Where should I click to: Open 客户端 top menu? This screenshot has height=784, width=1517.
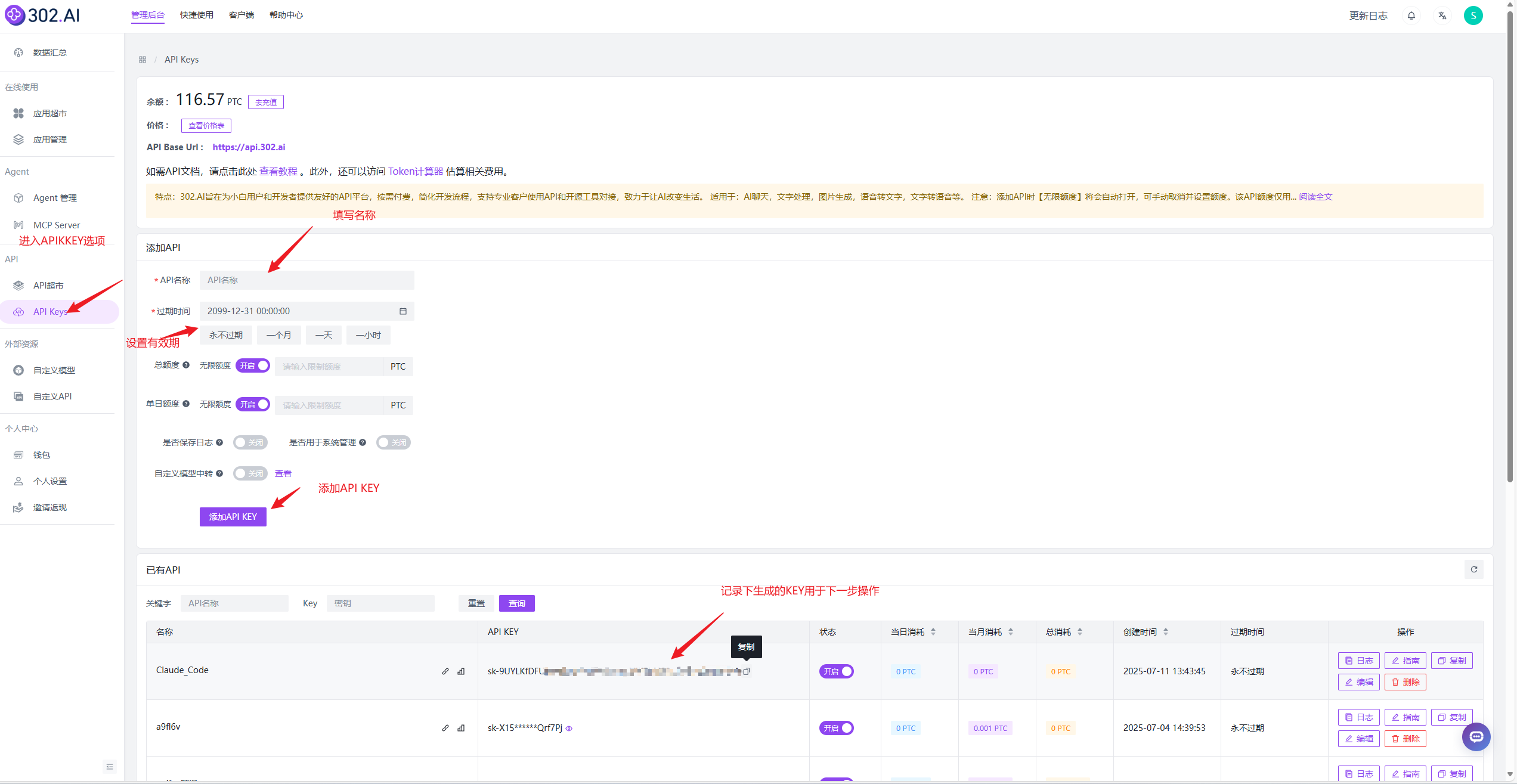point(242,15)
